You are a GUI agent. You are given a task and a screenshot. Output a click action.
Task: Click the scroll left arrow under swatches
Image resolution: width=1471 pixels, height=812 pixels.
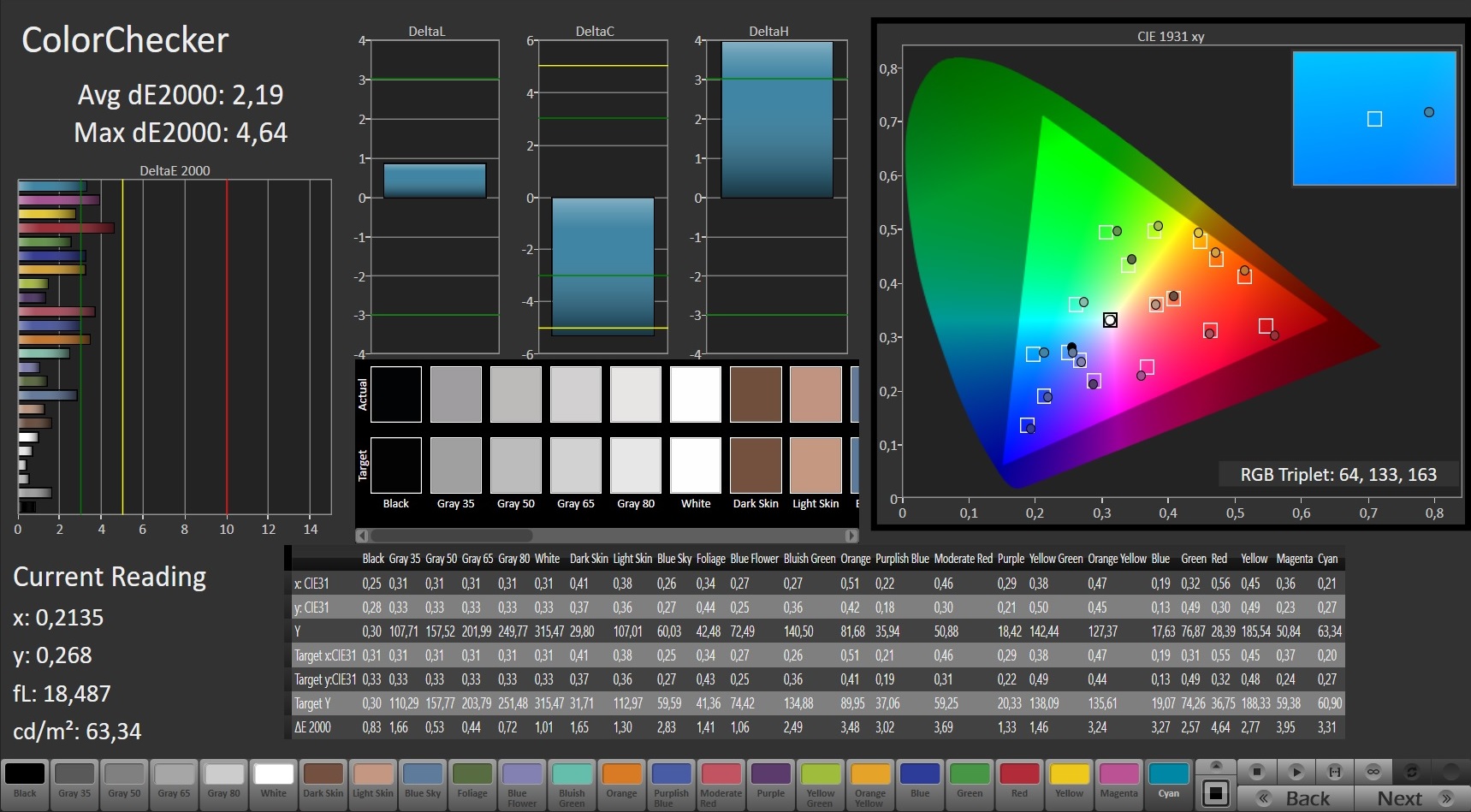click(363, 536)
